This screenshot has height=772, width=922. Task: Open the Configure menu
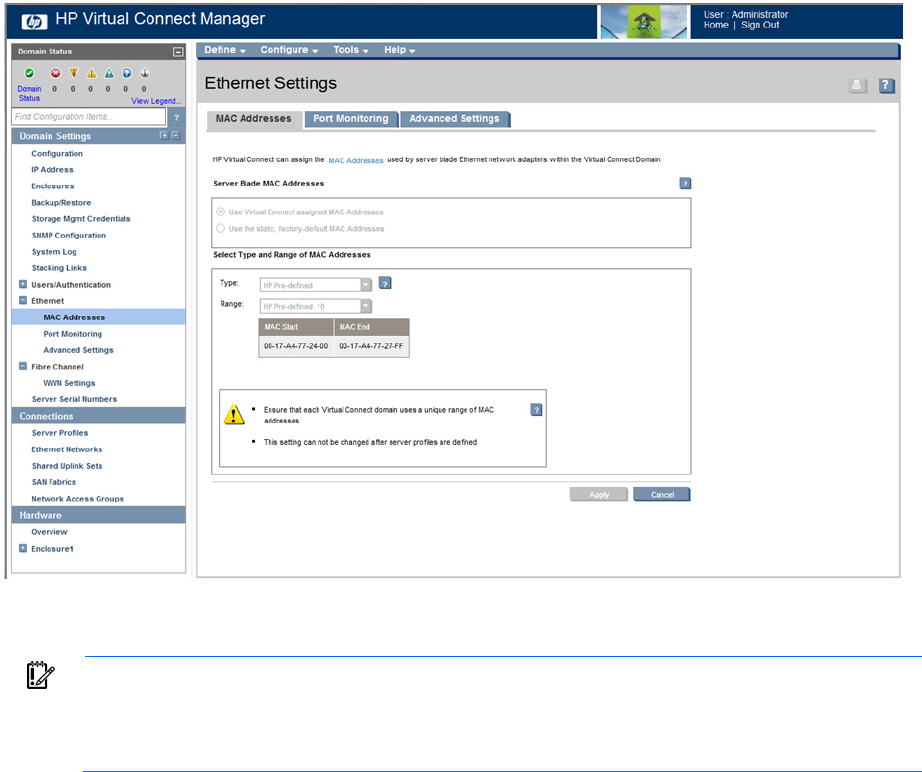(289, 50)
